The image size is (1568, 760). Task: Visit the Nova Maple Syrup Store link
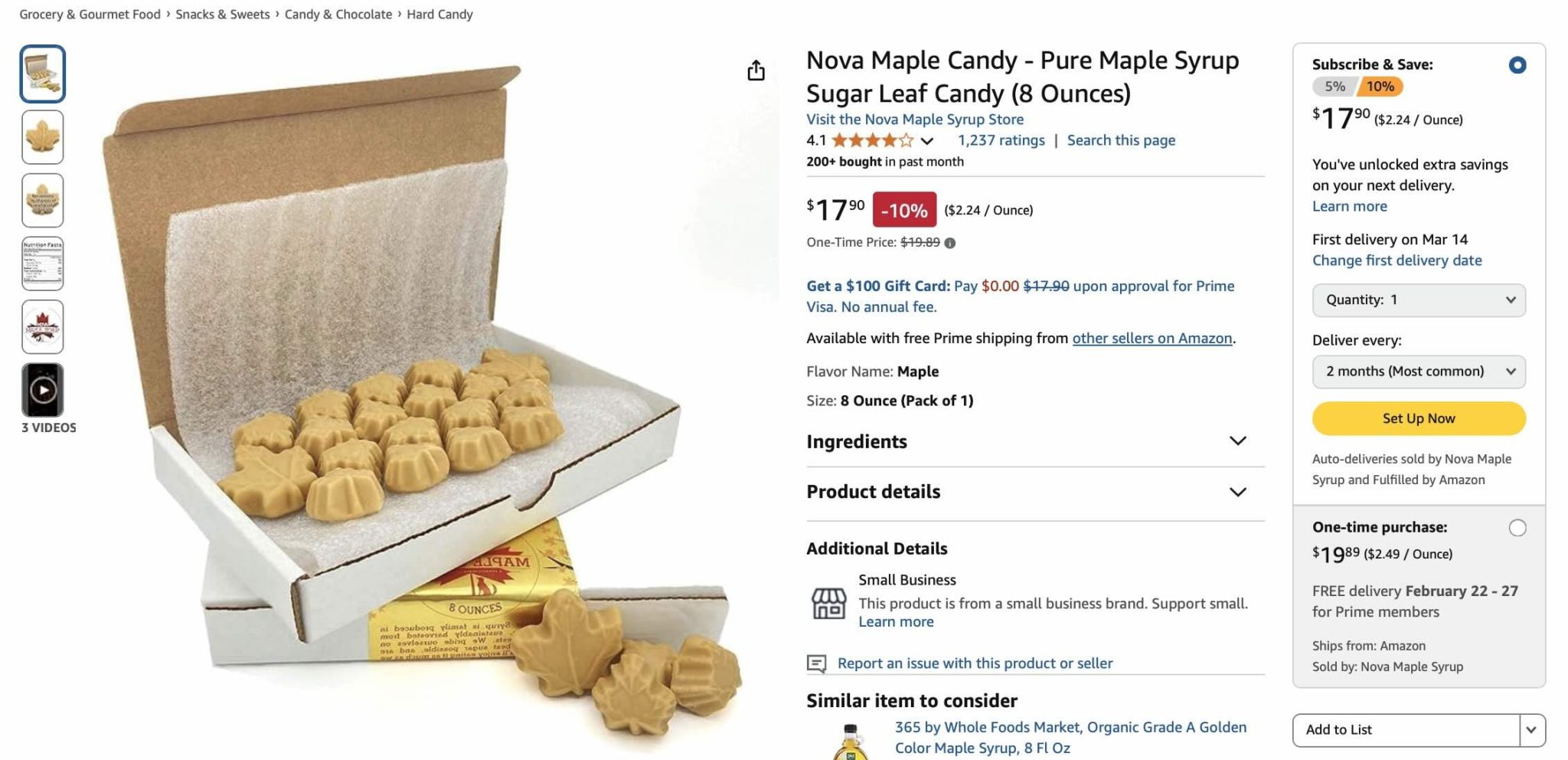pos(914,120)
